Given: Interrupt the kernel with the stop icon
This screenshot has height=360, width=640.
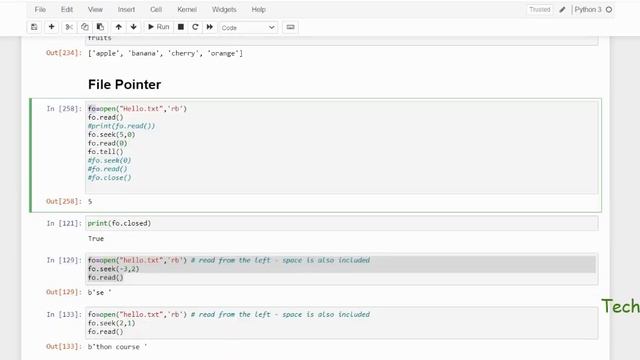Looking at the screenshot, I should pyautogui.click(x=181, y=27).
